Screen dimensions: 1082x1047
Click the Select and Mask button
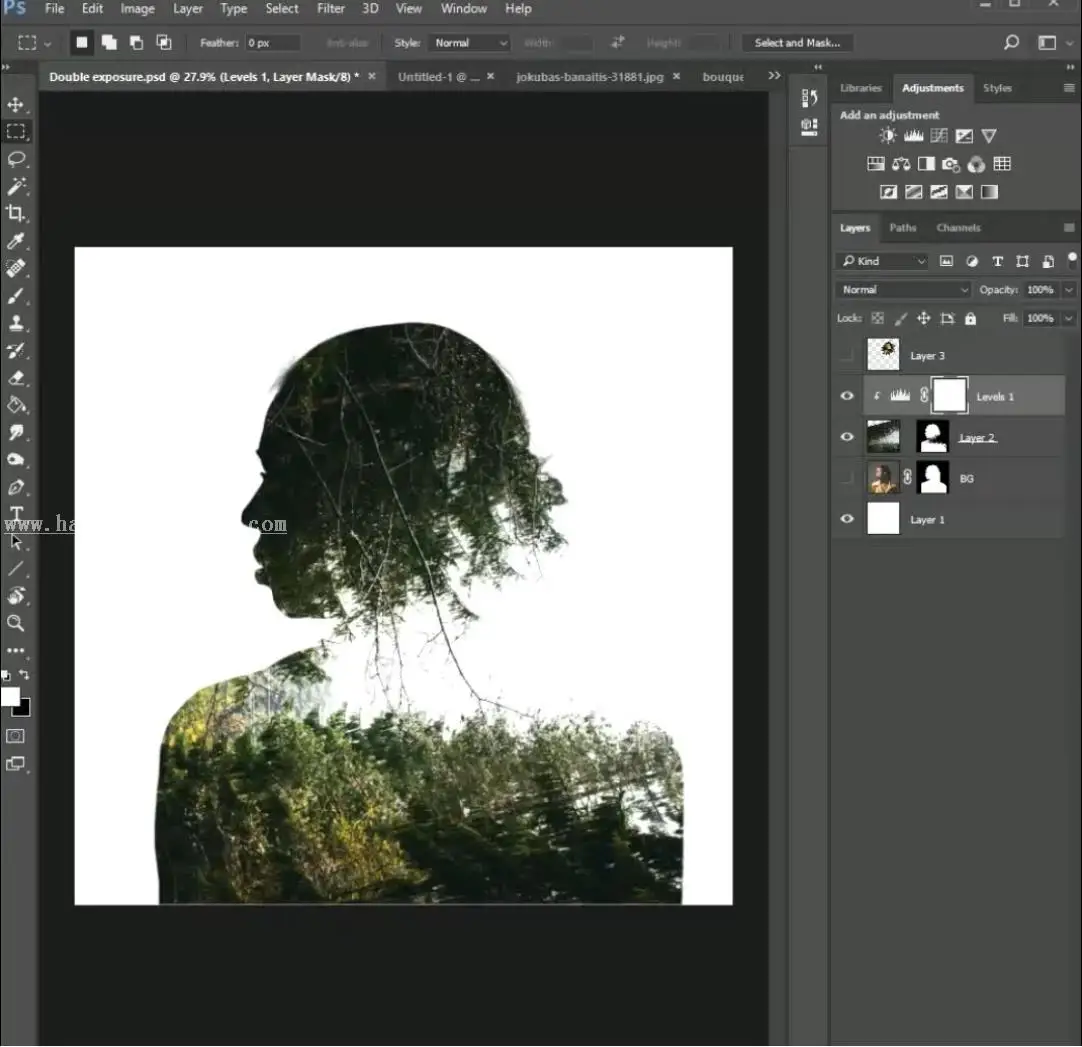point(797,43)
